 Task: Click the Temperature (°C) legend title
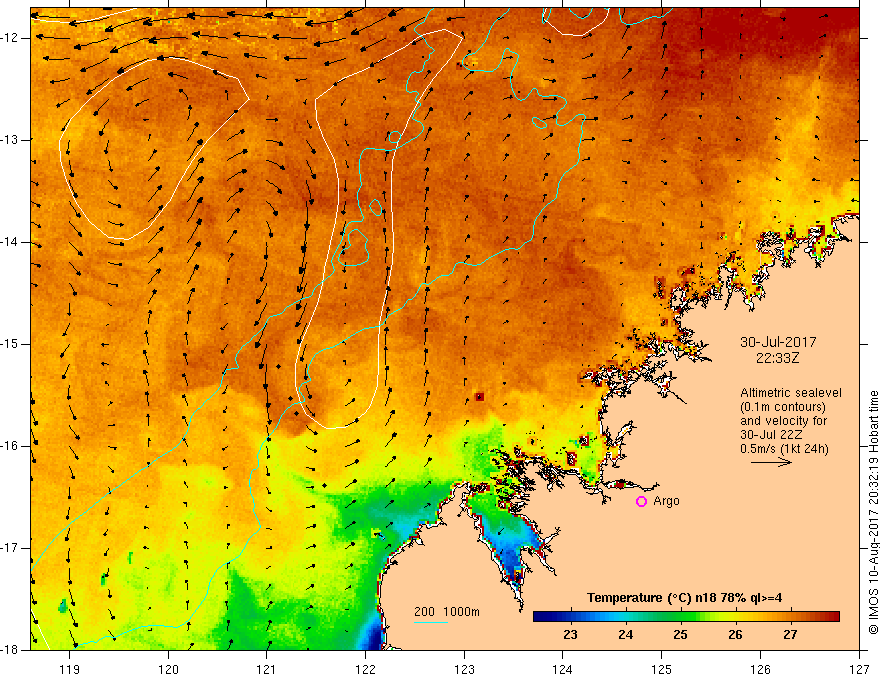pos(684,598)
